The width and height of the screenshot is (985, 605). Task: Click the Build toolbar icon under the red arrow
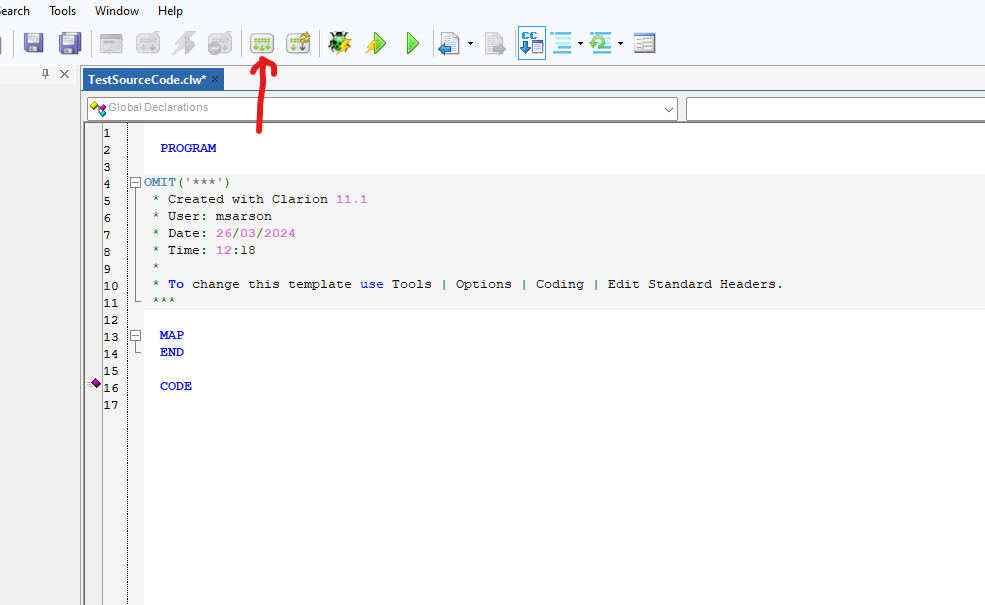point(262,43)
